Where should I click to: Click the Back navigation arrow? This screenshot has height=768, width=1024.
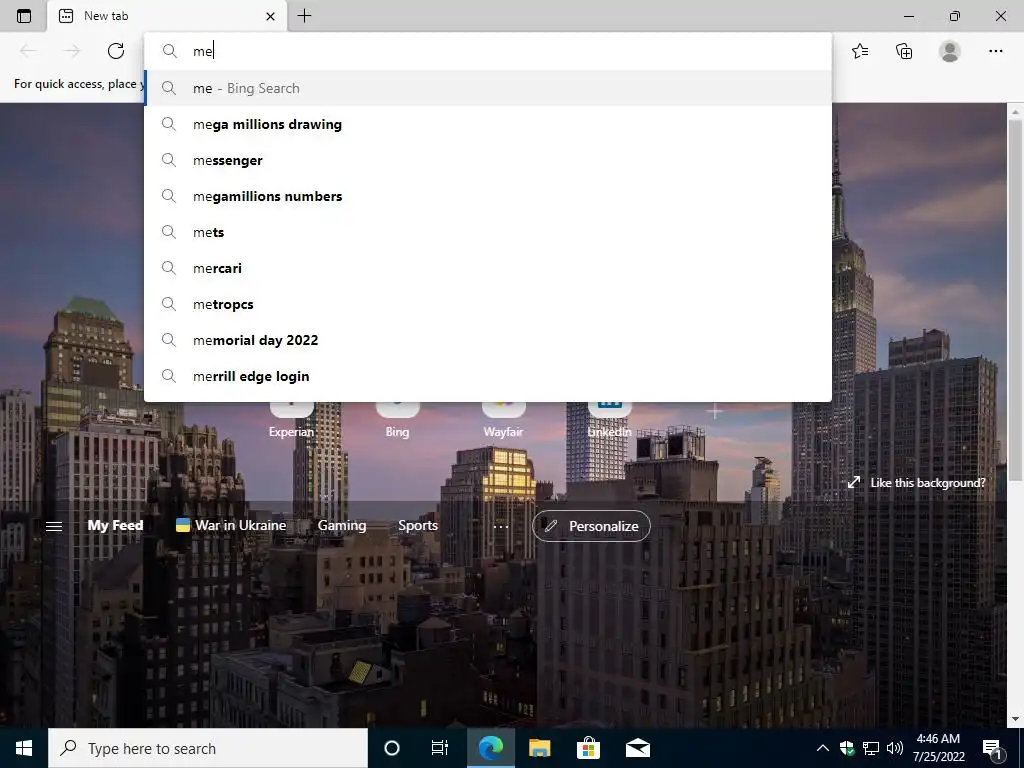coord(28,51)
